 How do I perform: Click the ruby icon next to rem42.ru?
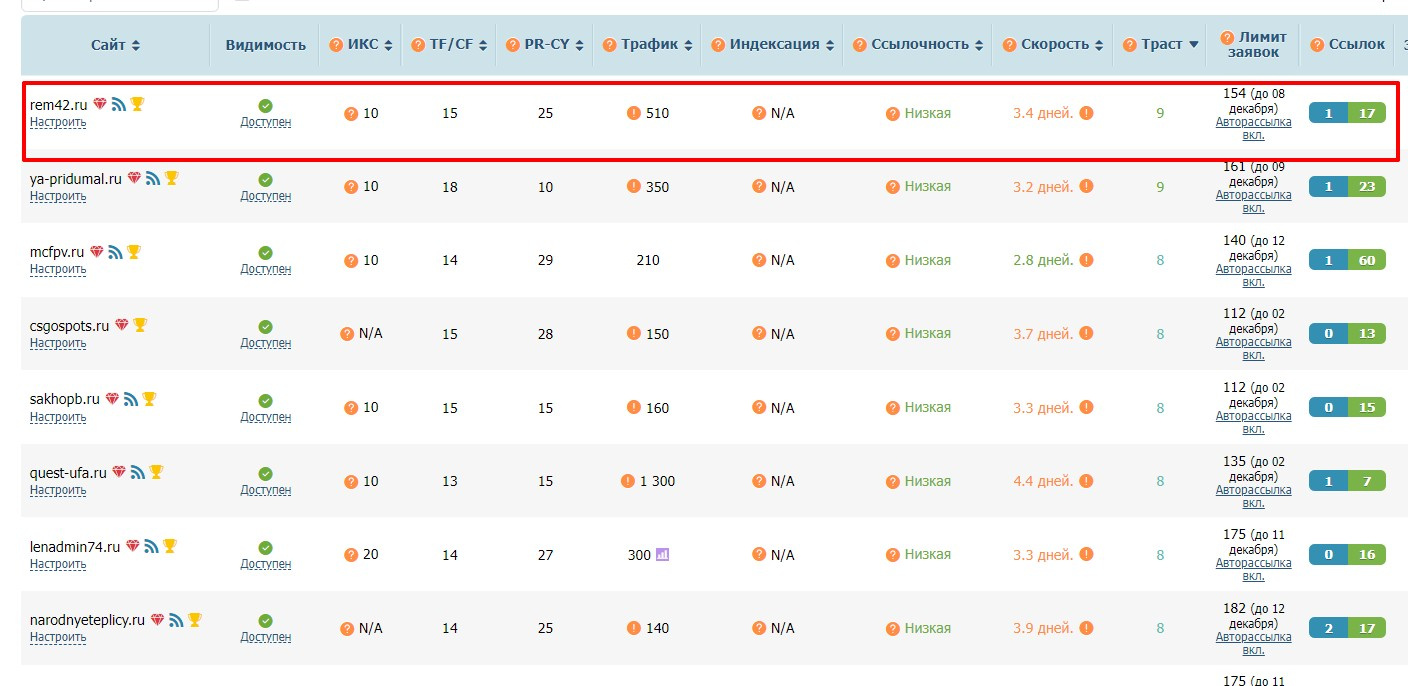(x=100, y=104)
